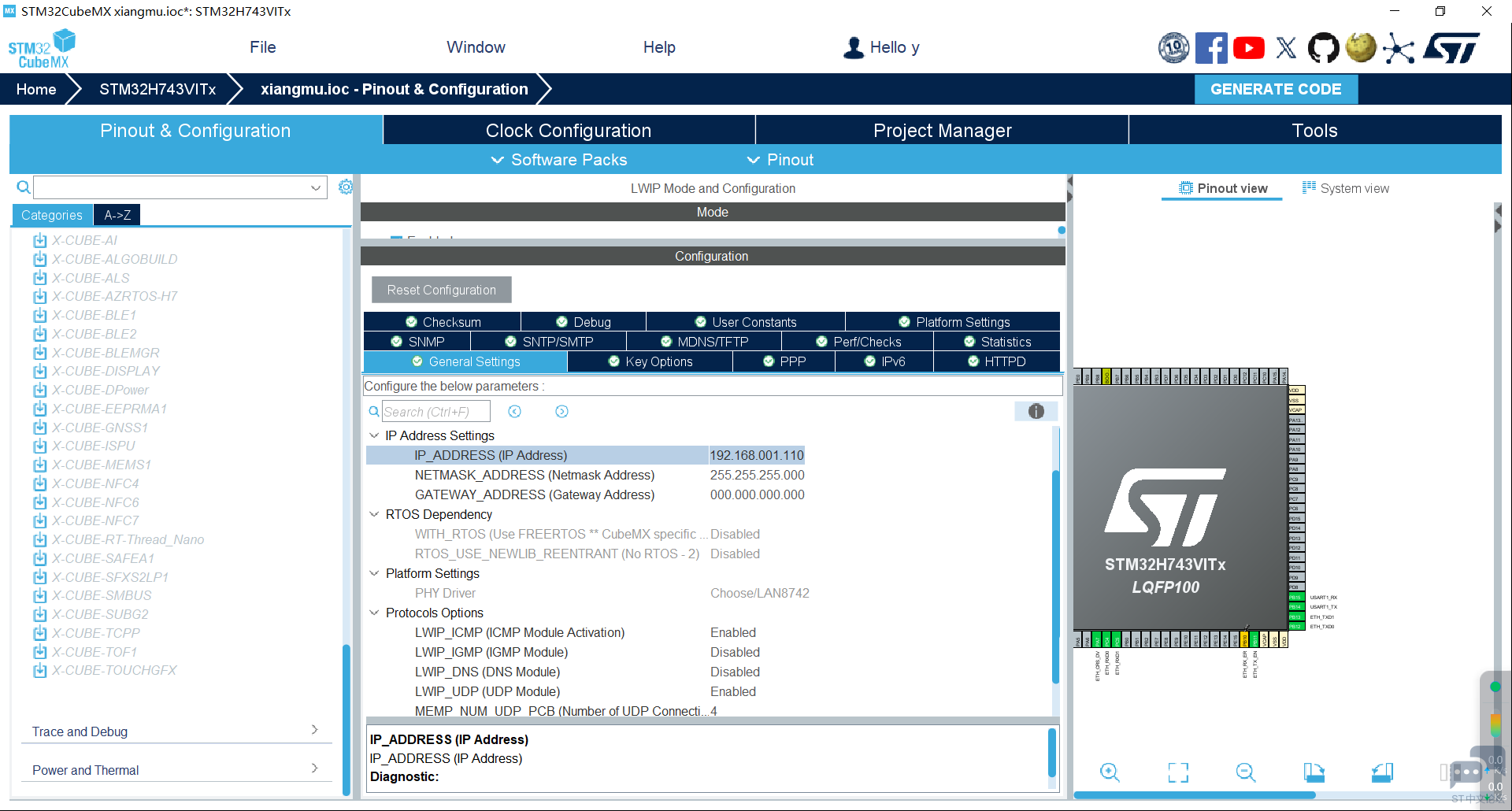Rotate pinout counter-clockwise
Viewport: 1512px width, 811px height.
1382,772
